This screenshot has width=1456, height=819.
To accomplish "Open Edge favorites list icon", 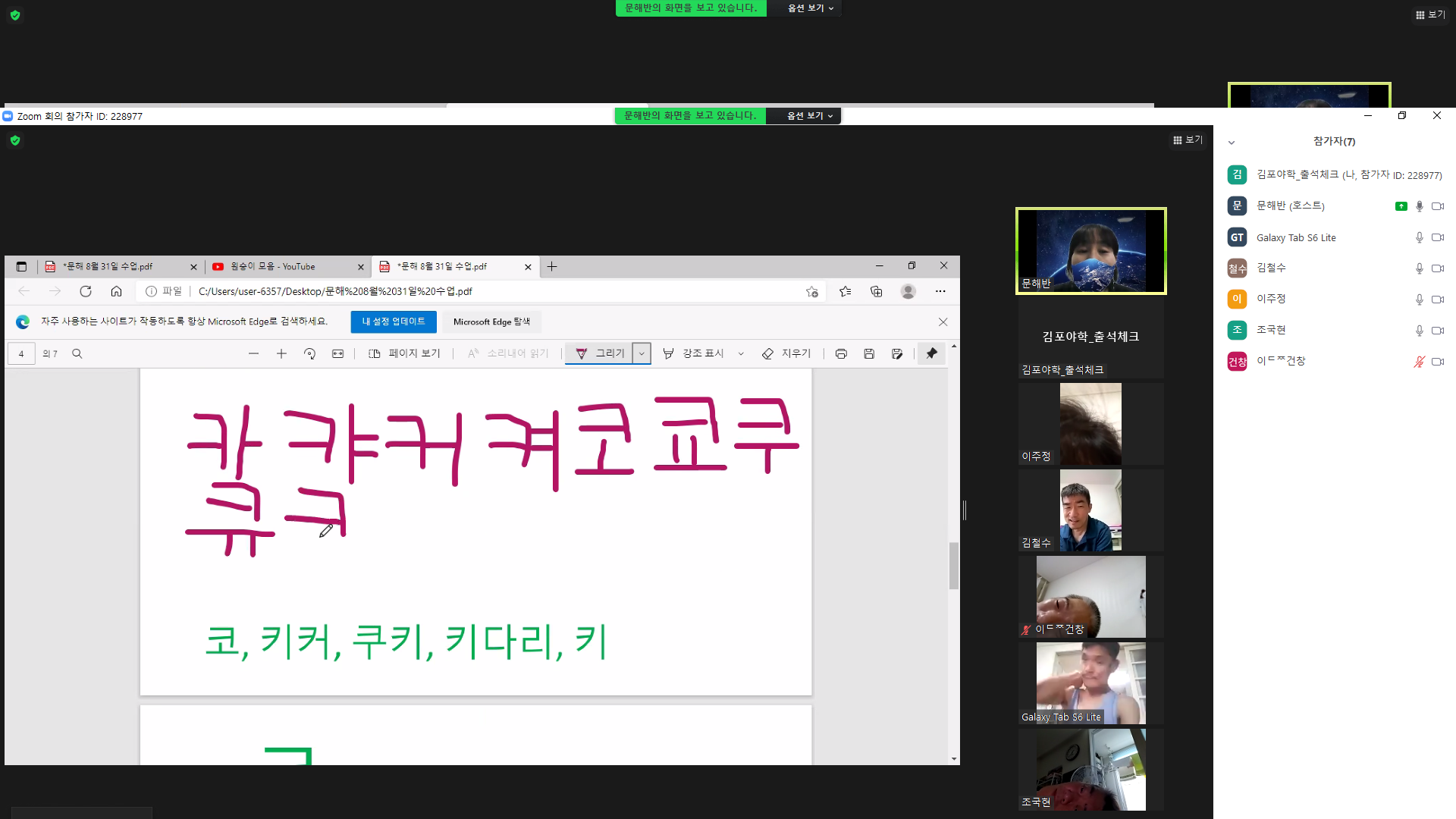I will tap(845, 291).
